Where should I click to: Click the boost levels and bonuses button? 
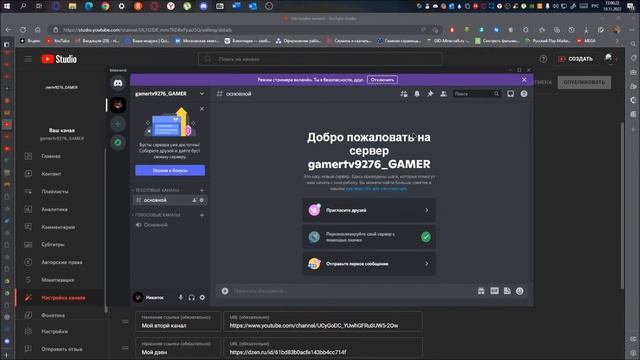(x=170, y=171)
